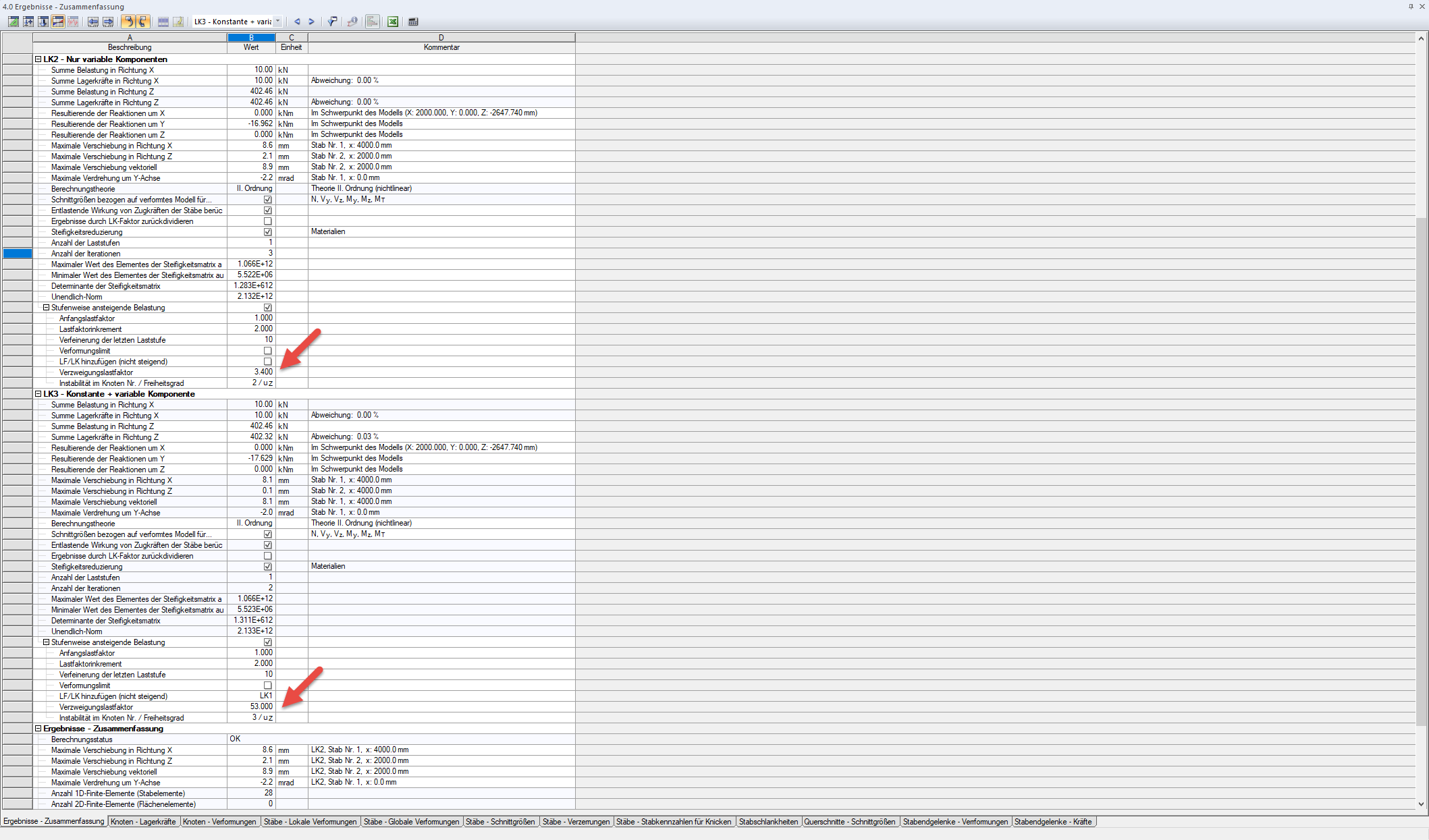Click the Wert column B header
Image resolution: width=1429 pixels, height=840 pixels.
[251, 38]
